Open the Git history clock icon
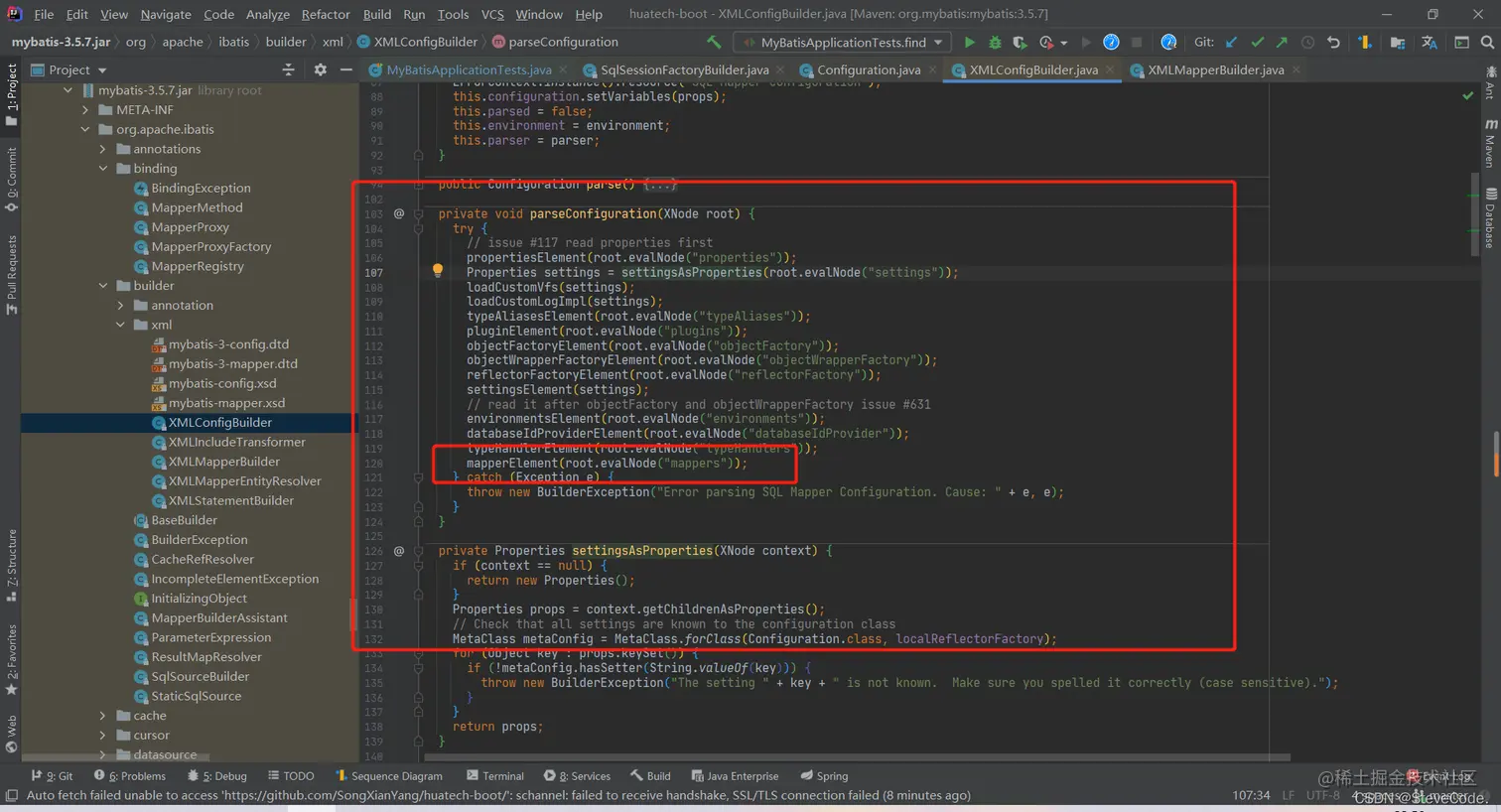 tap(1307, 42)
